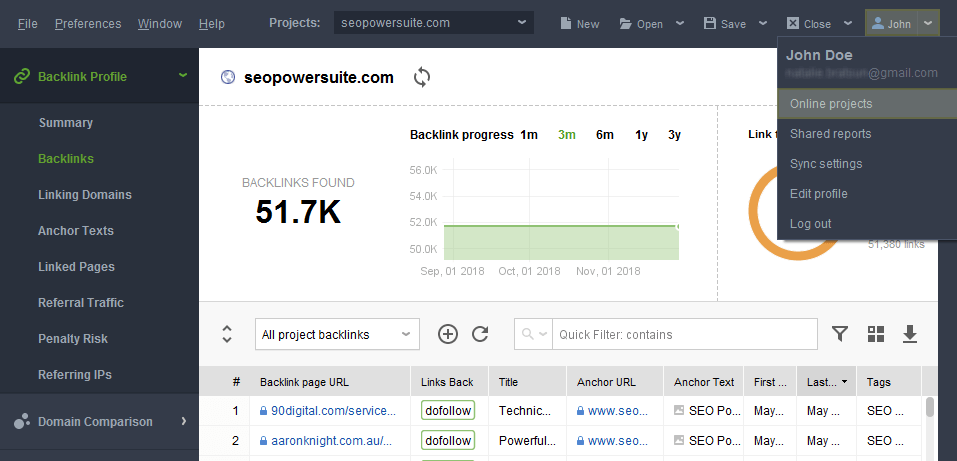
Task: Switch backlink progress to 6m
Action: click(x=605, y=135)
